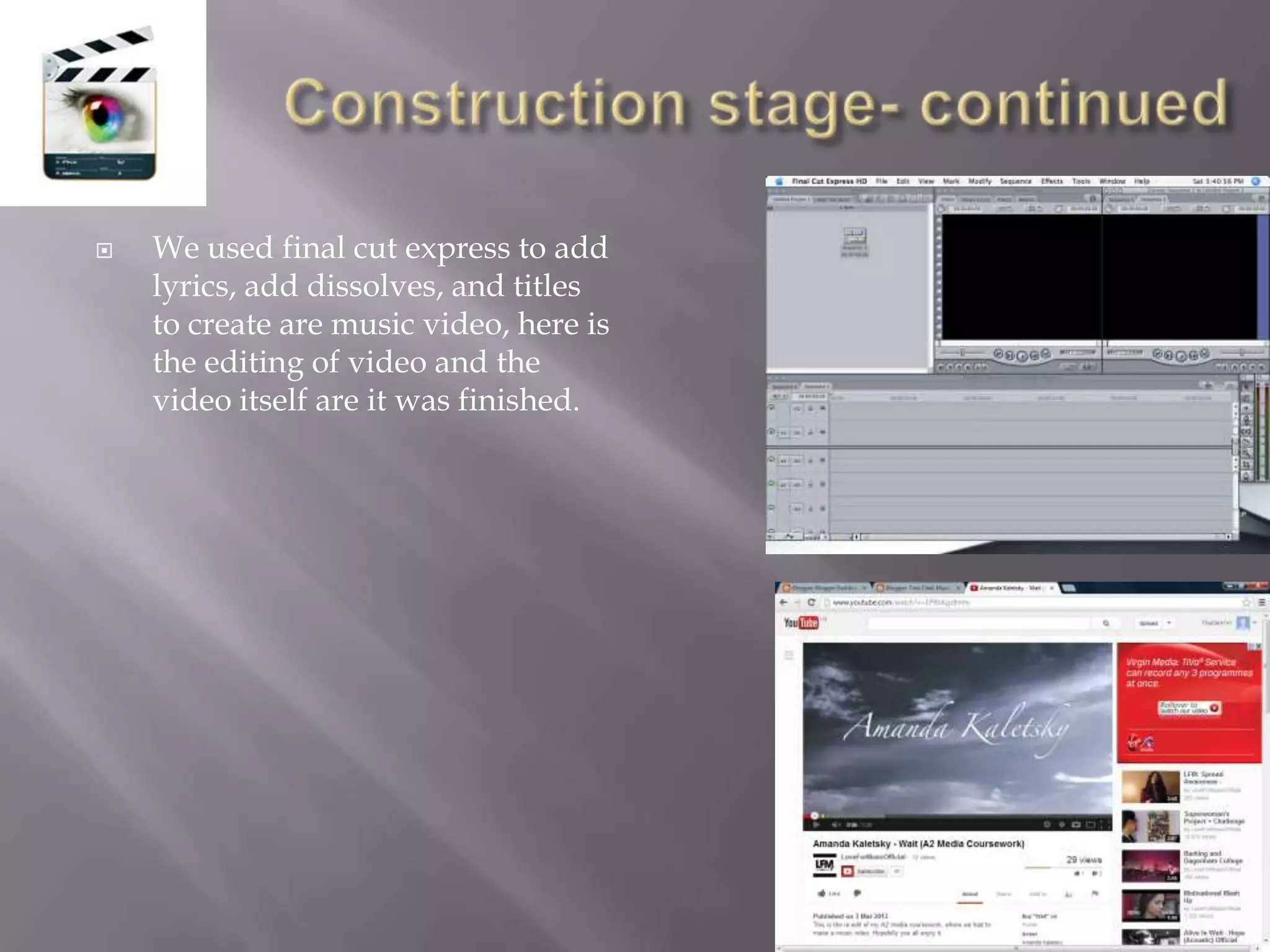Open the About tab under the video
The width and height of the screenshot is (1270, 952).
click(970, 894)
